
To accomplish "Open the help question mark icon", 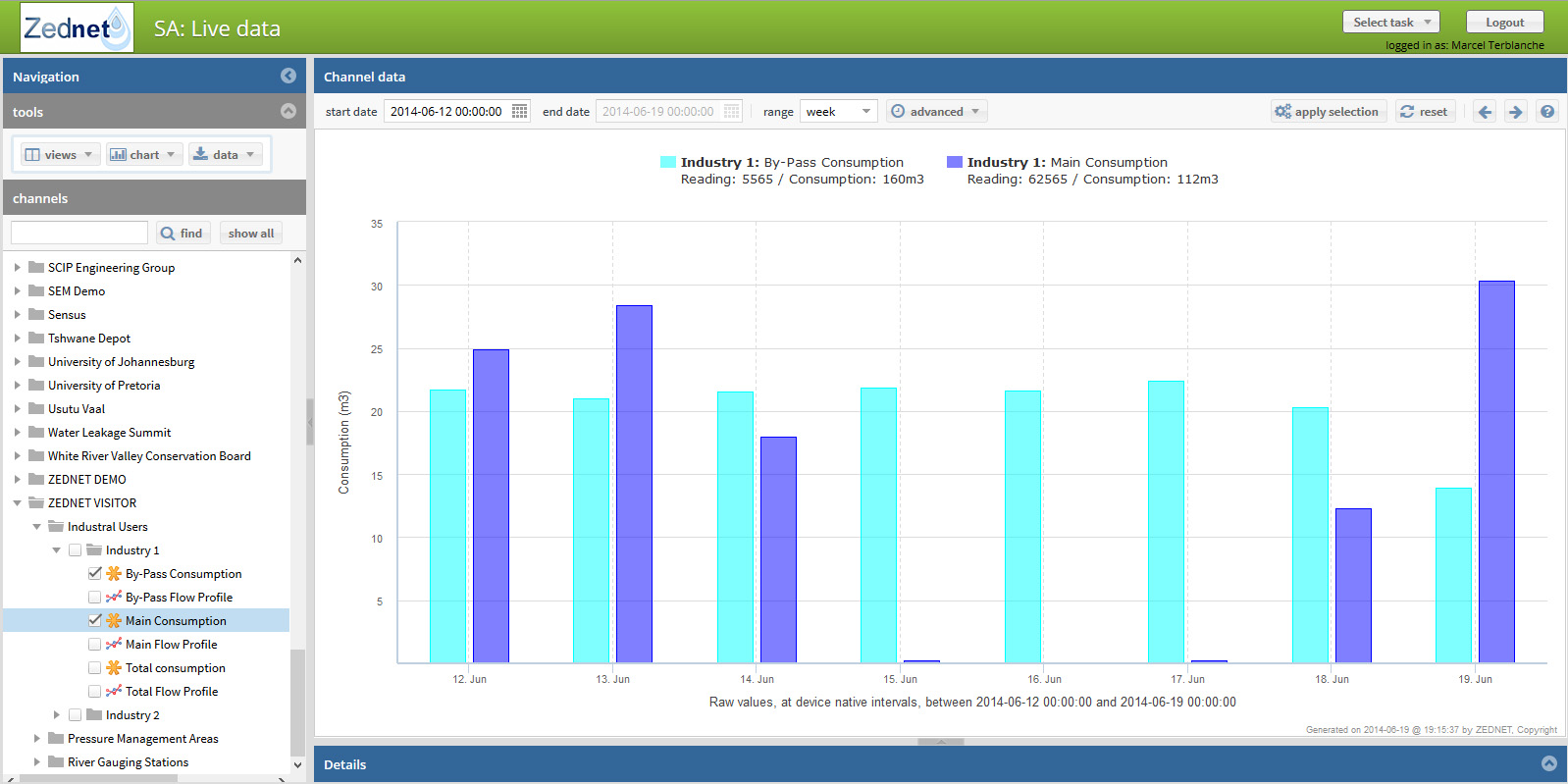I will click(x=1547, y=112).
